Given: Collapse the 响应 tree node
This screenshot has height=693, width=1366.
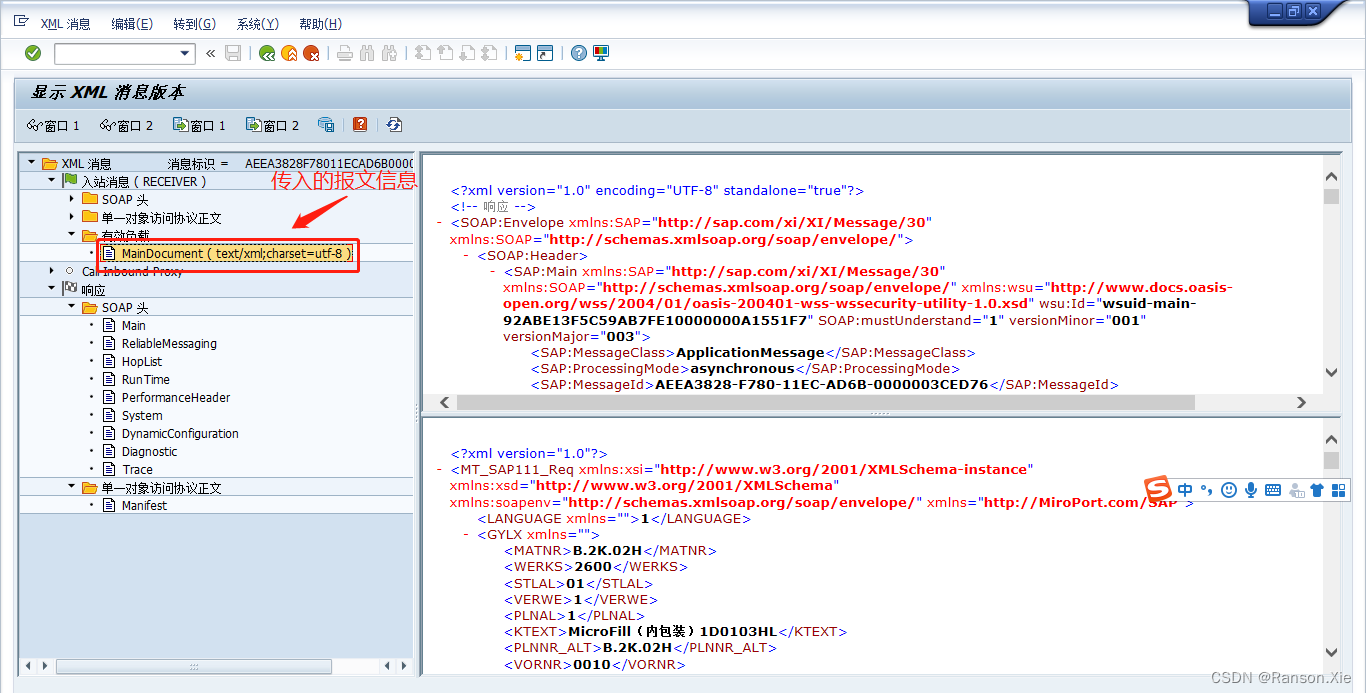Looking at the screenshot, I should (51, 289).
